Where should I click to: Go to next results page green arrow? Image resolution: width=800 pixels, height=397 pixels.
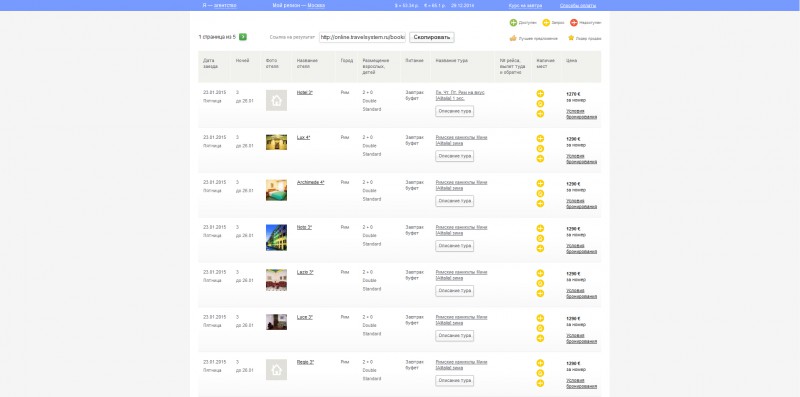click(243, 37)
